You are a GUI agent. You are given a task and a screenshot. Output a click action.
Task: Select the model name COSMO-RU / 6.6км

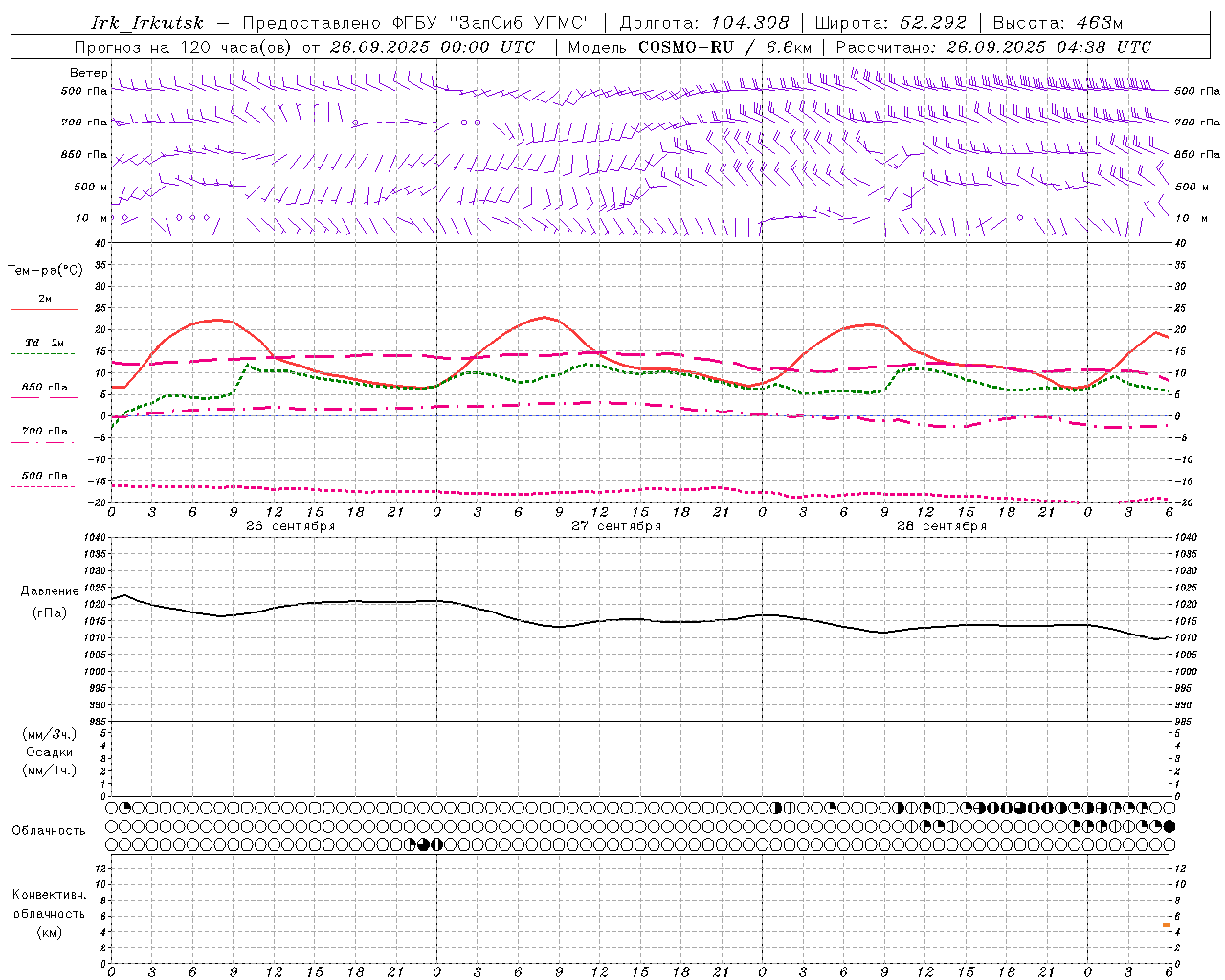[725, 47]
